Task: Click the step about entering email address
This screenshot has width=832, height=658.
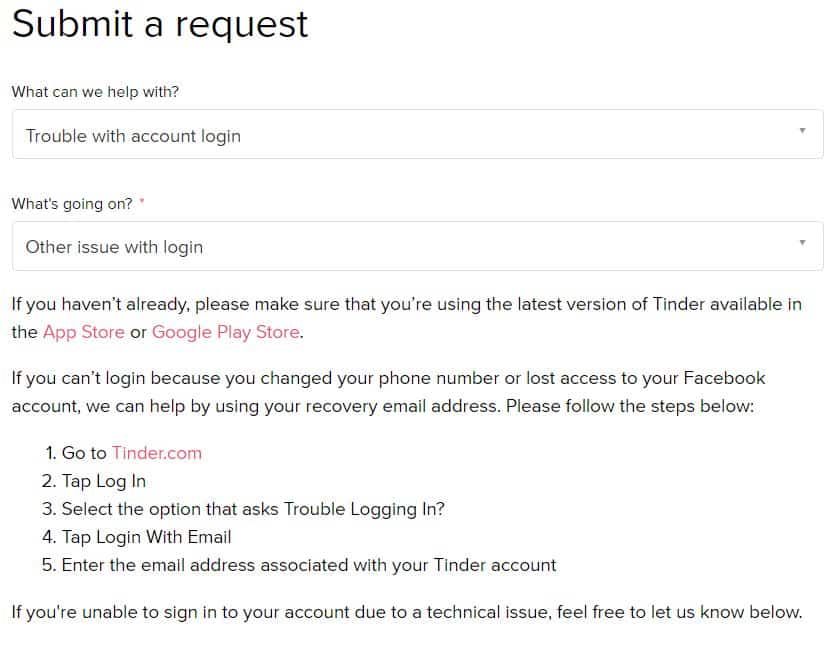Action: 308,565
